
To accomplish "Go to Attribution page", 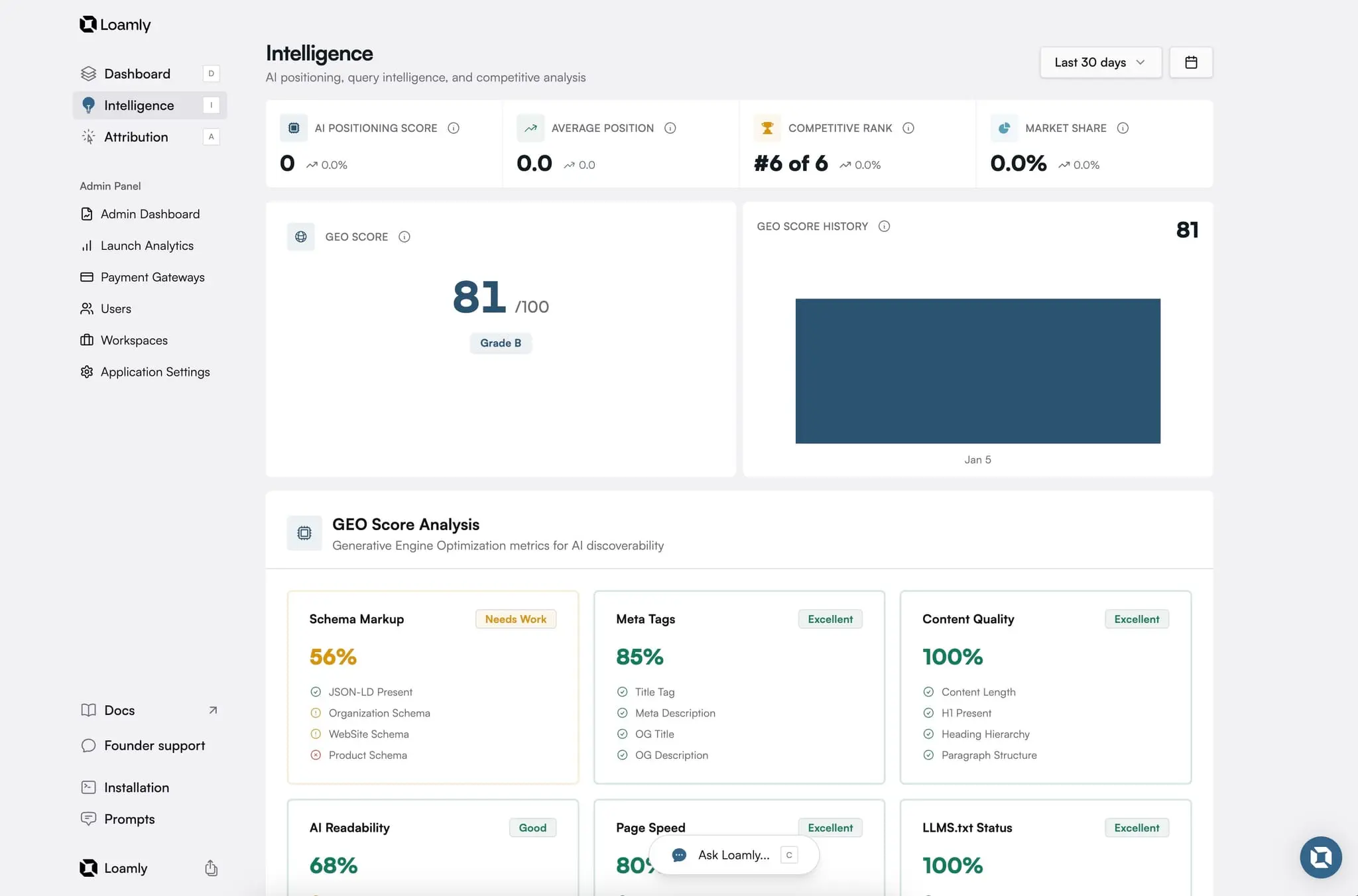I will point(150,137).
